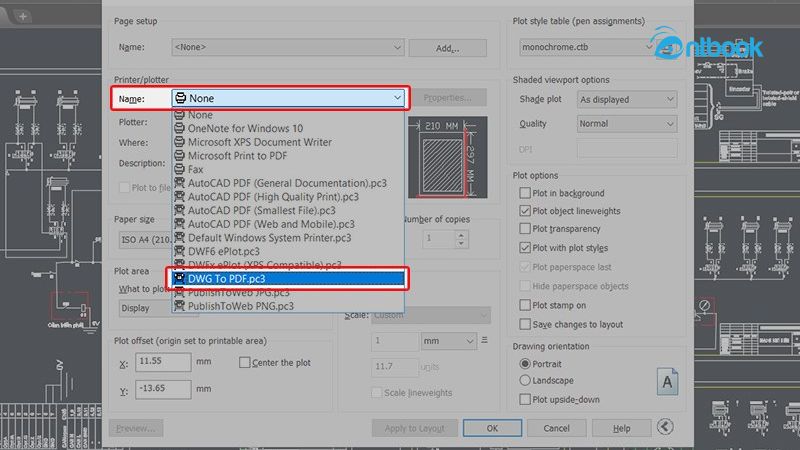This screenshot has width=800, height=450.
Task: Enable Plot transparency
Action: point(524,229)
